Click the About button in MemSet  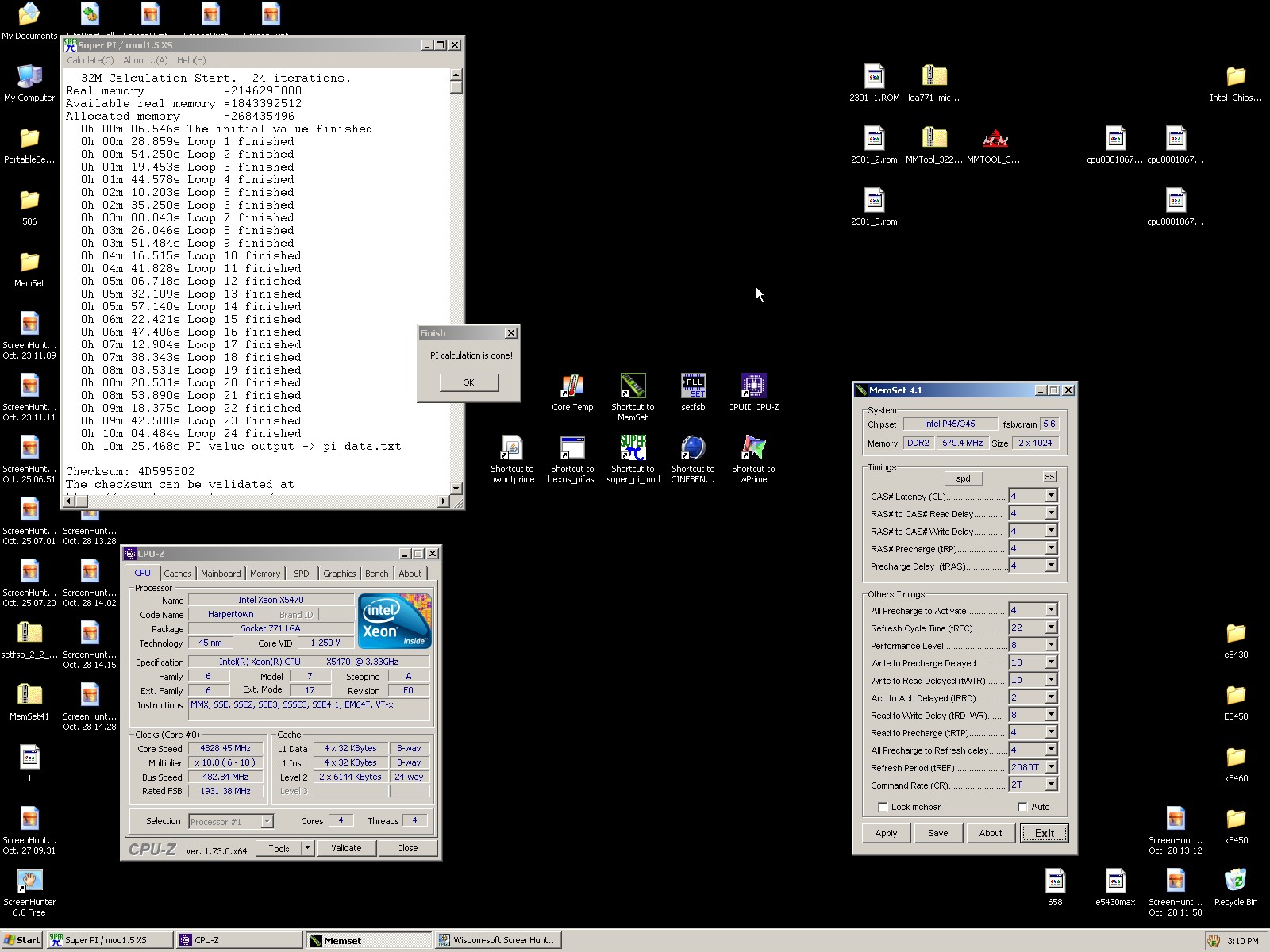[x=991, y=833]
